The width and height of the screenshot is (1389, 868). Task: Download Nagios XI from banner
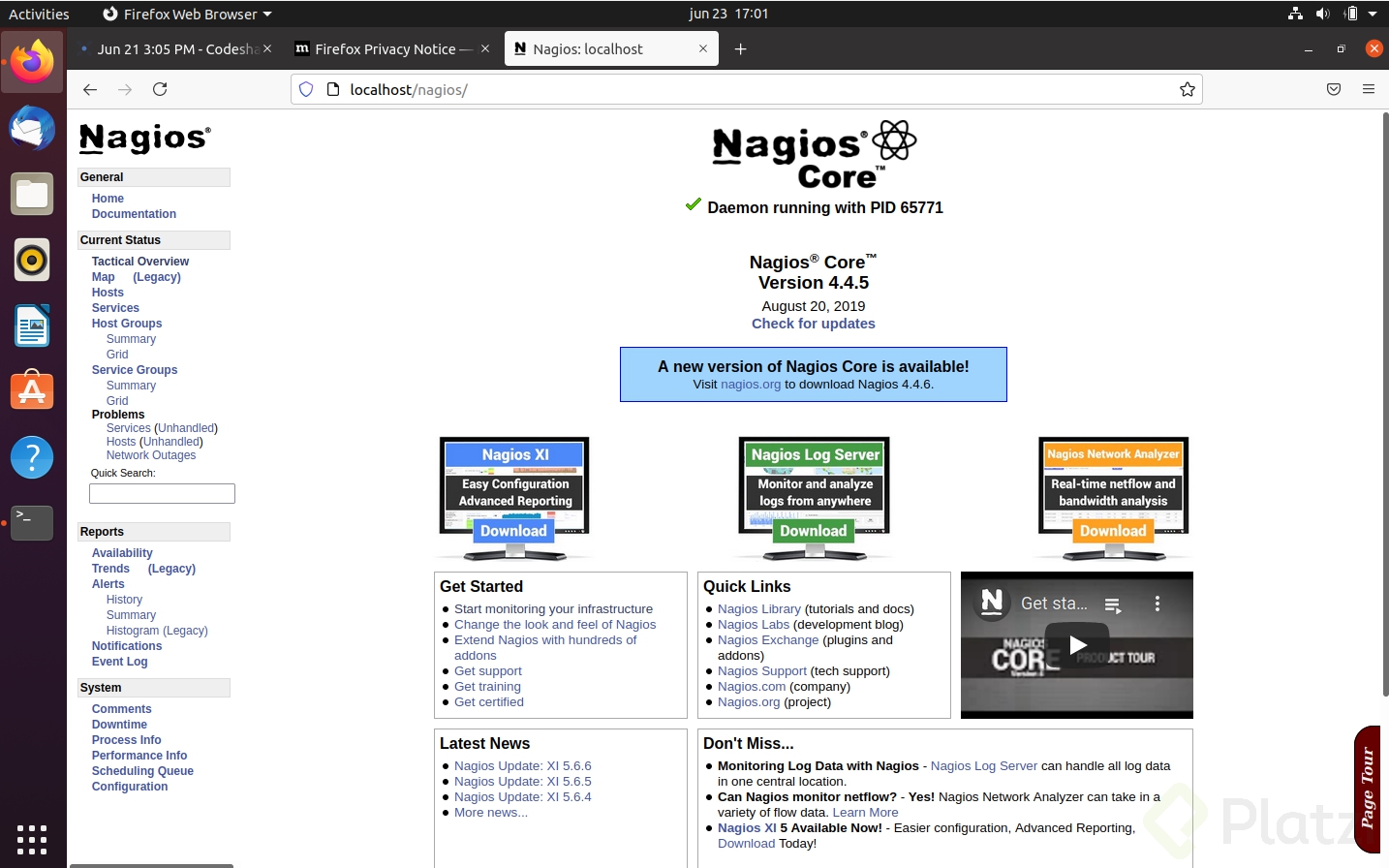(513, 531)
